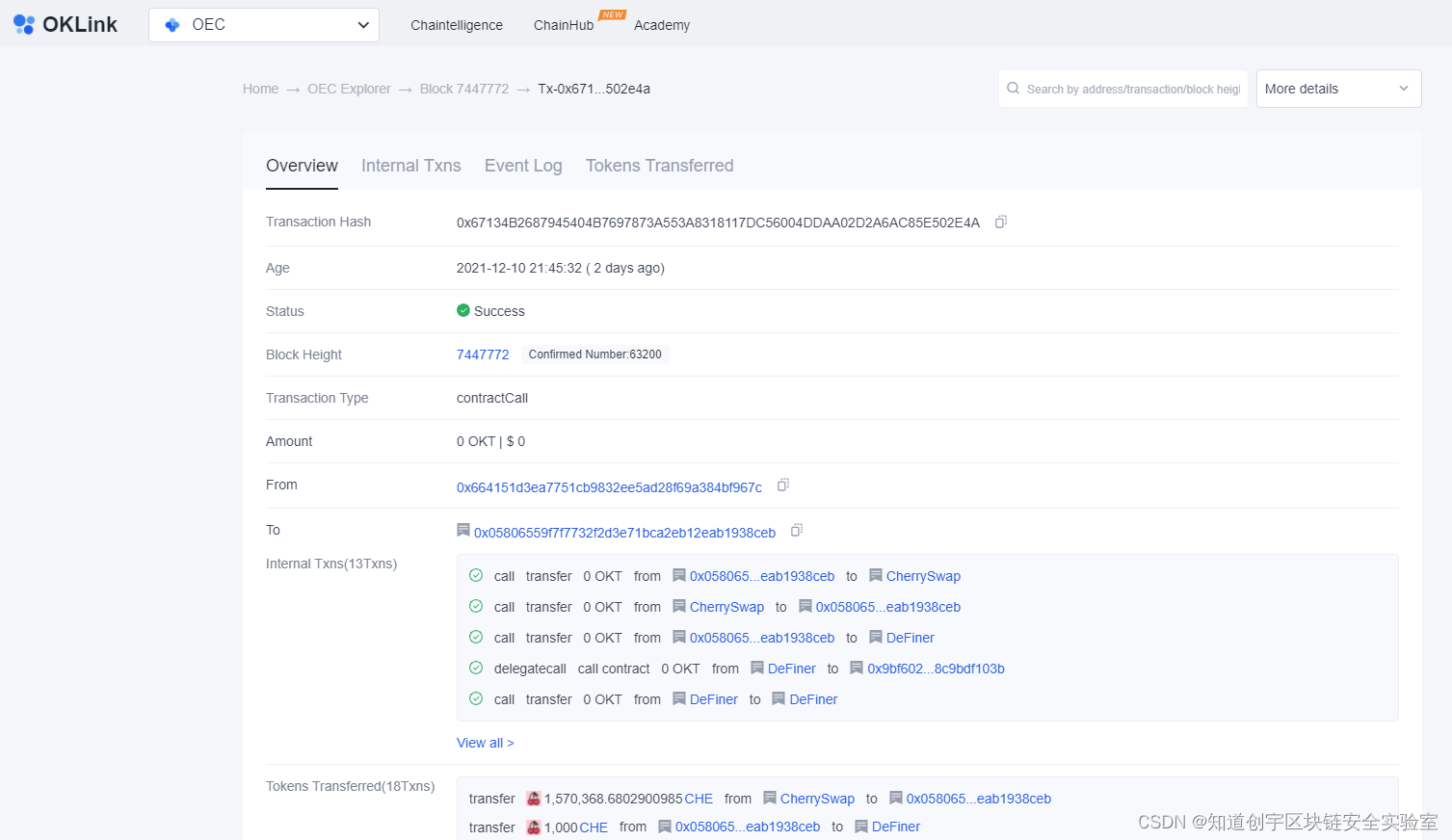Viewport: 1452px width, 840px height.
Task: Click success check icon of delegatecall row
Action: pos(476,668)
